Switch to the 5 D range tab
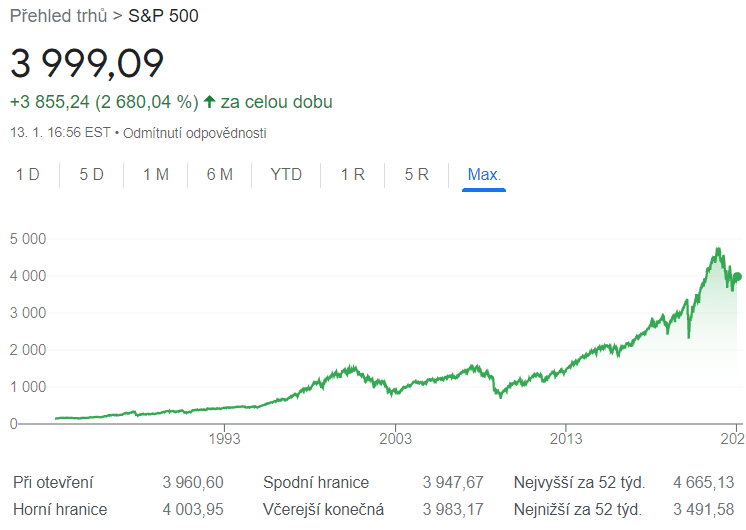 coord(92,175)
